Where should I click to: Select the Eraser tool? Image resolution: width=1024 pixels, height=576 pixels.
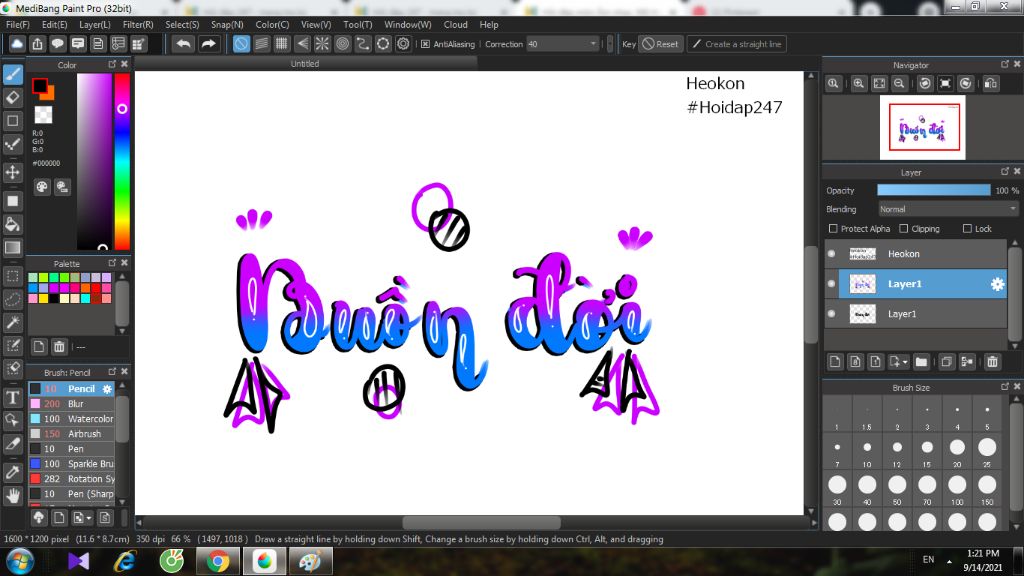(12, 97)
